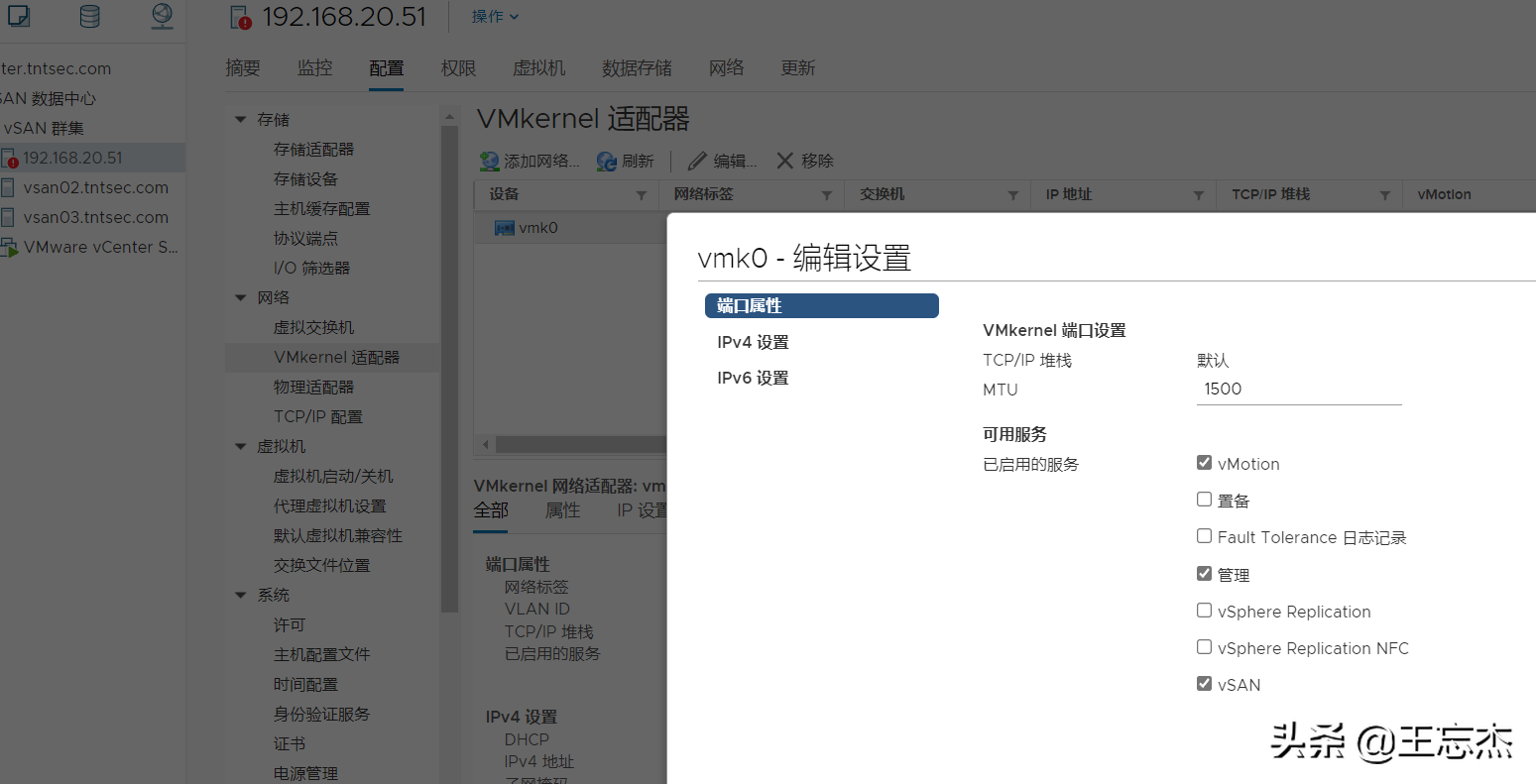Image resolution: width=1536 pixels, height=784 pixels.
Task: Switch to the 摘要 tab
Action: pyautogui.click(x=243, y=68)
